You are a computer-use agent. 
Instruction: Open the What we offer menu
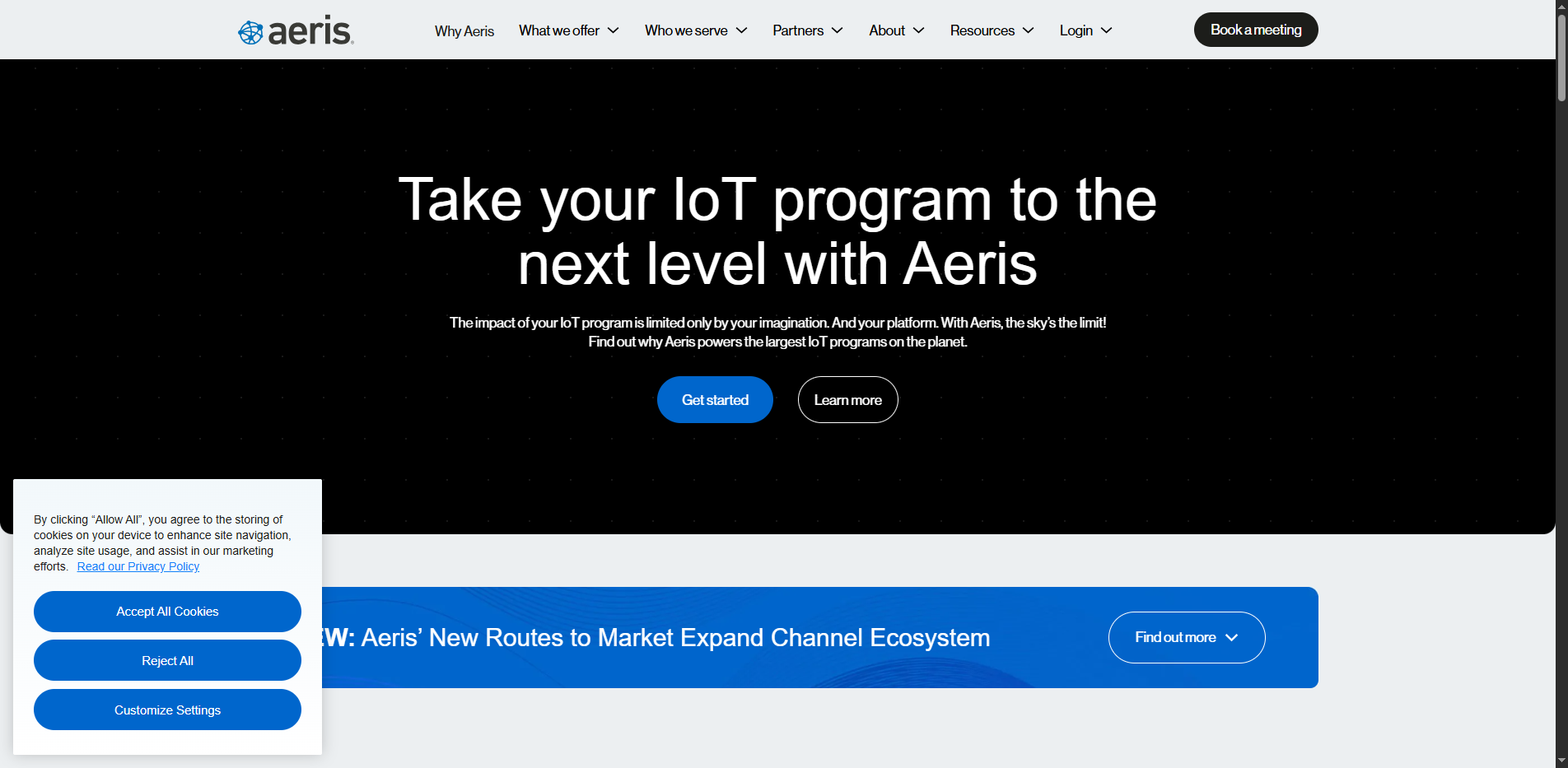click(x=559, y=30)
